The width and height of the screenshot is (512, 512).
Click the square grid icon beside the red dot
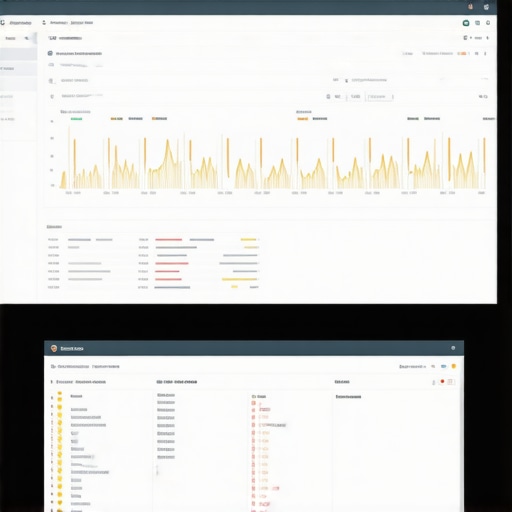450,382
